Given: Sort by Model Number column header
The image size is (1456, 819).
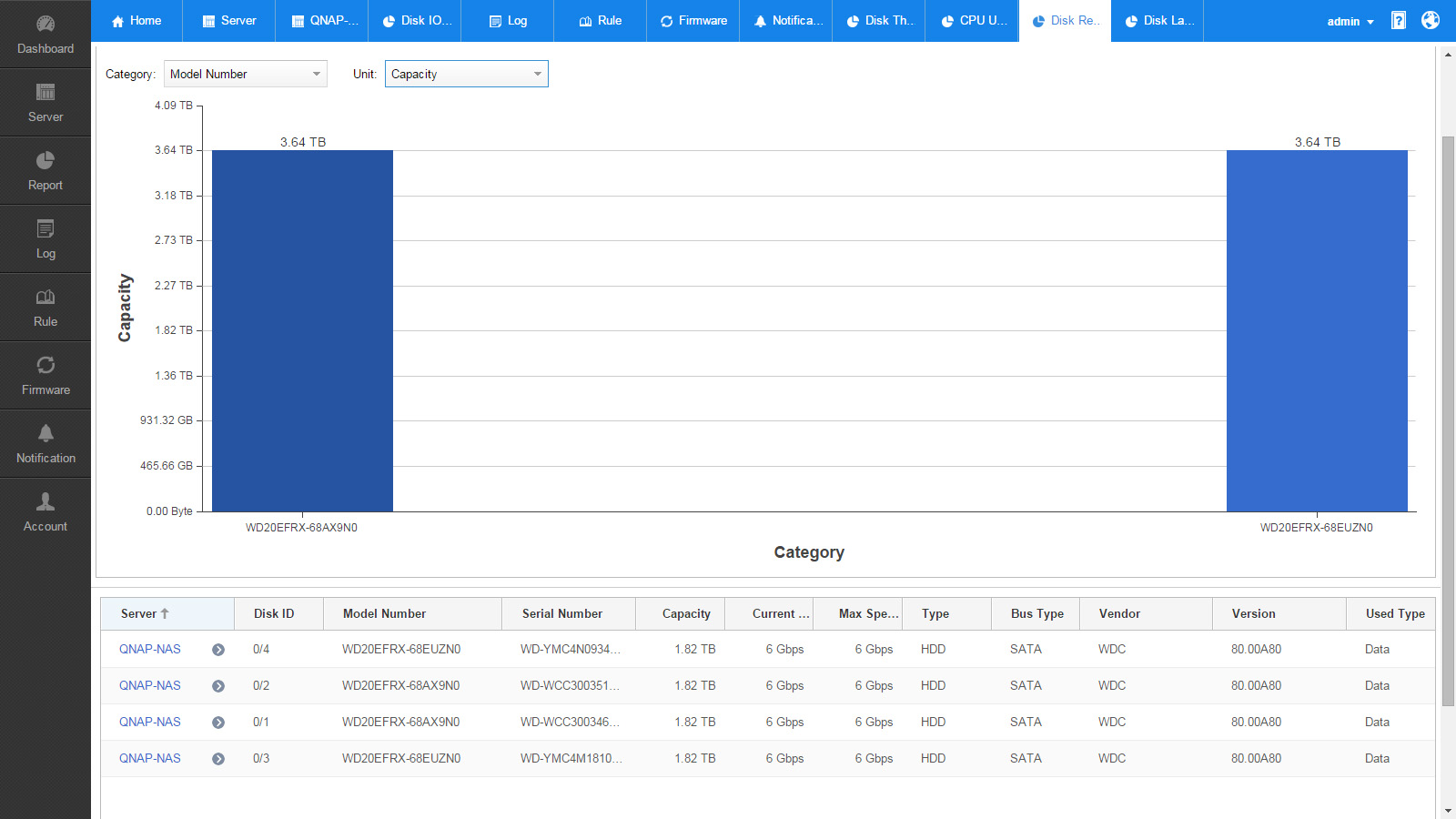Looking at the screenshot, I should coord(412,613).
